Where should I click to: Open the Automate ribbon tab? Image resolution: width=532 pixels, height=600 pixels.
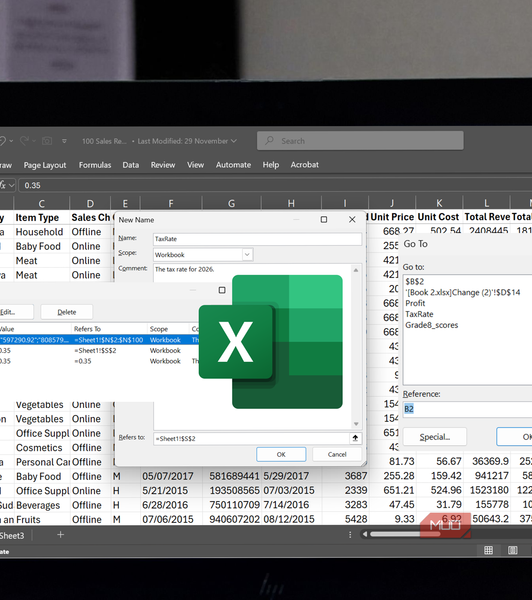coord(233,165)
